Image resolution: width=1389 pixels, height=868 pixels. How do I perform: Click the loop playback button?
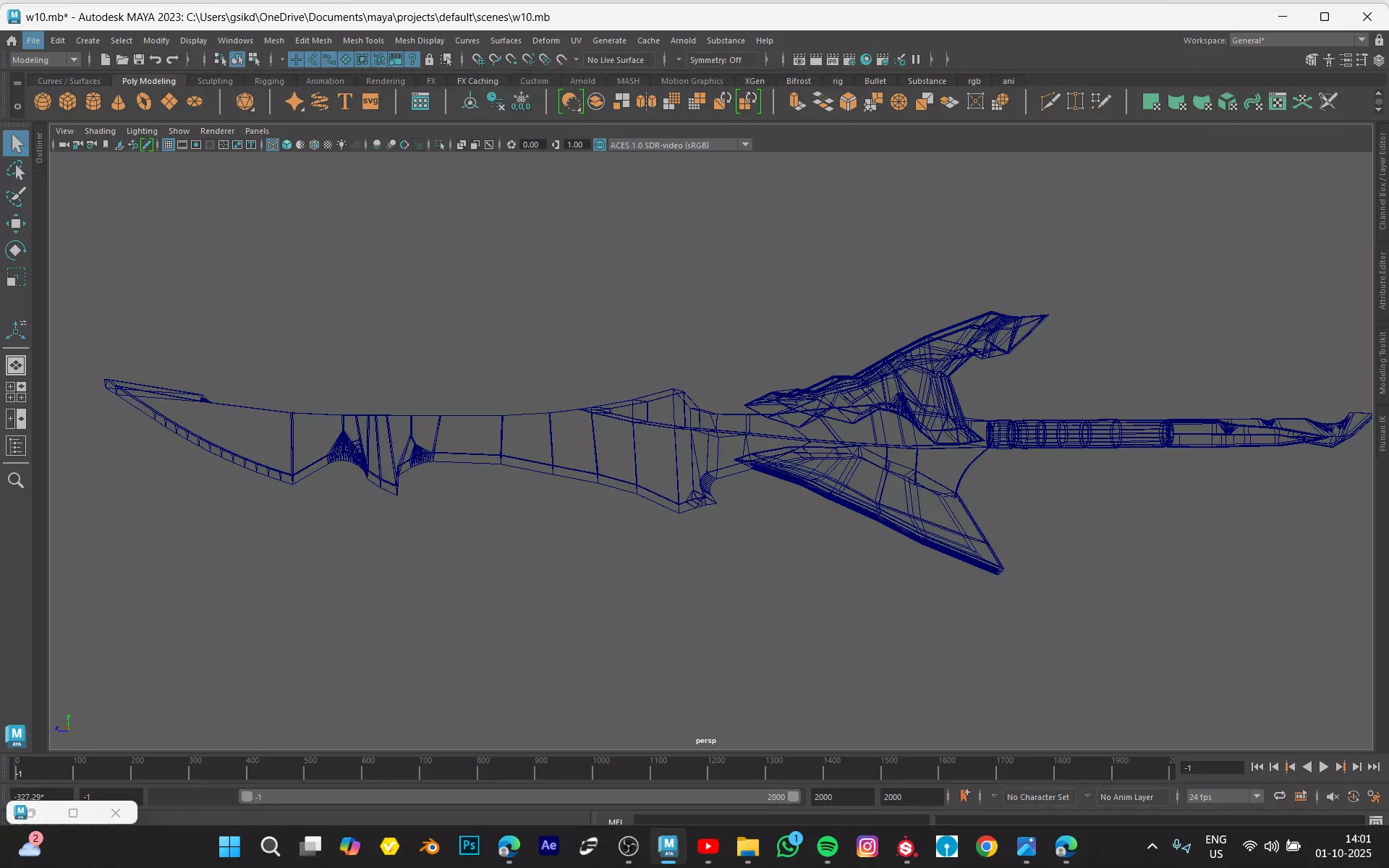click(x=1279, y=796)
